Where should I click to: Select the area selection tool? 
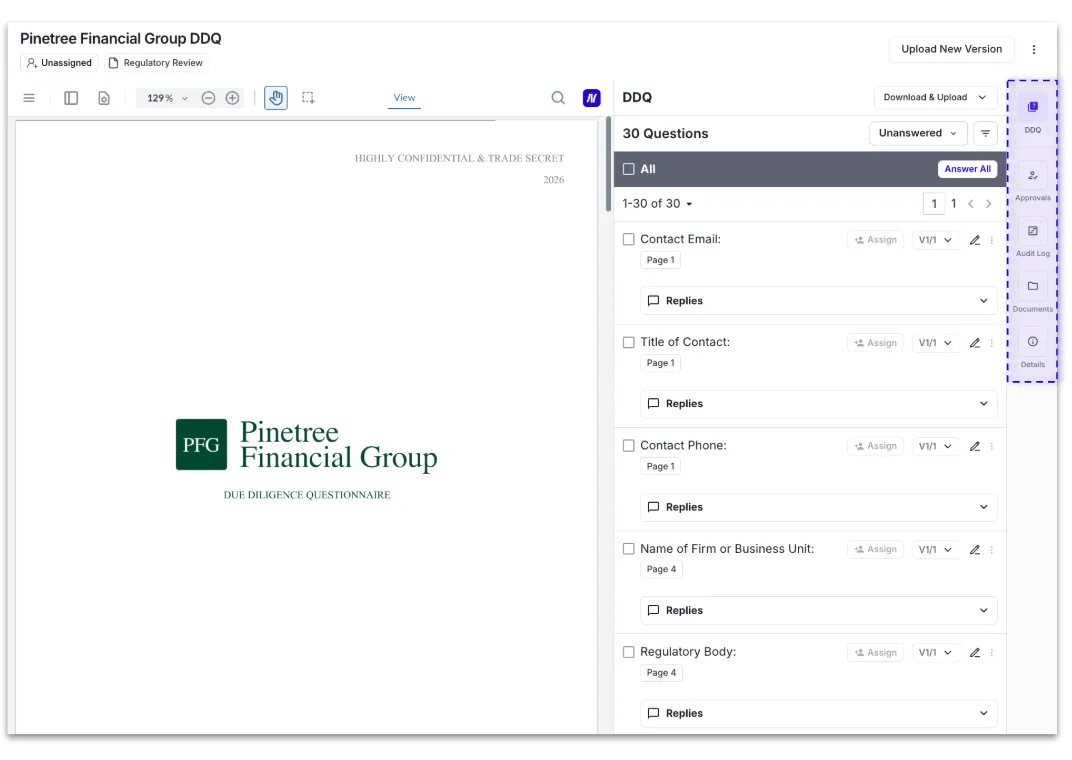pos(308,98)
